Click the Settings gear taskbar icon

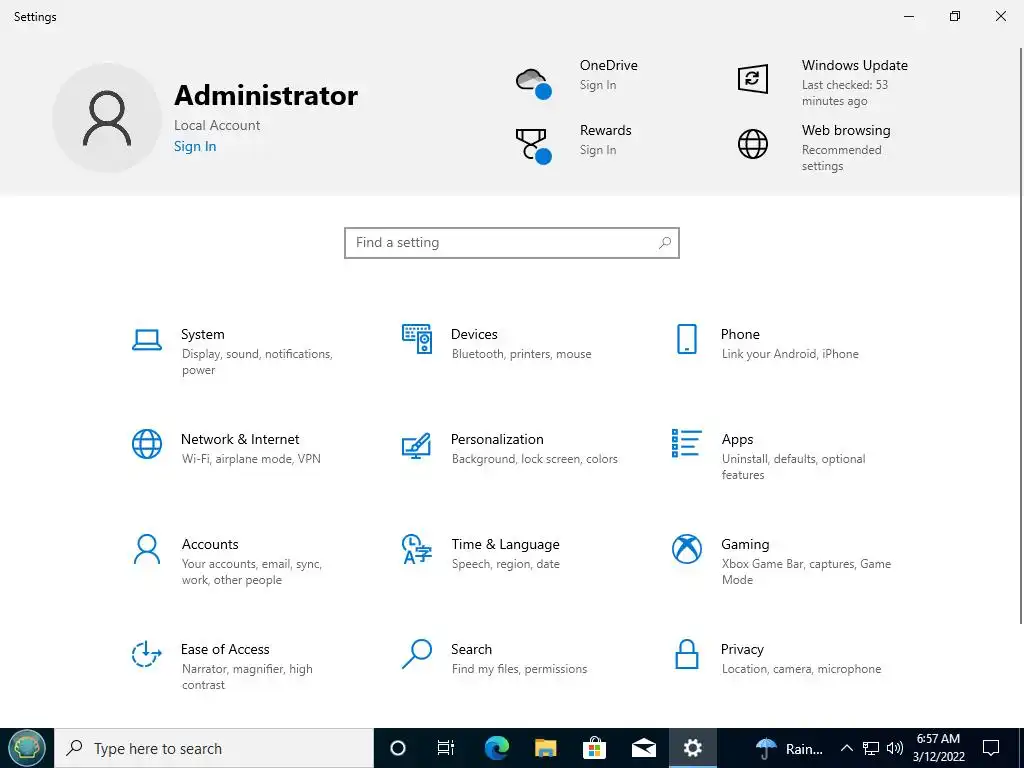point(692,748)
